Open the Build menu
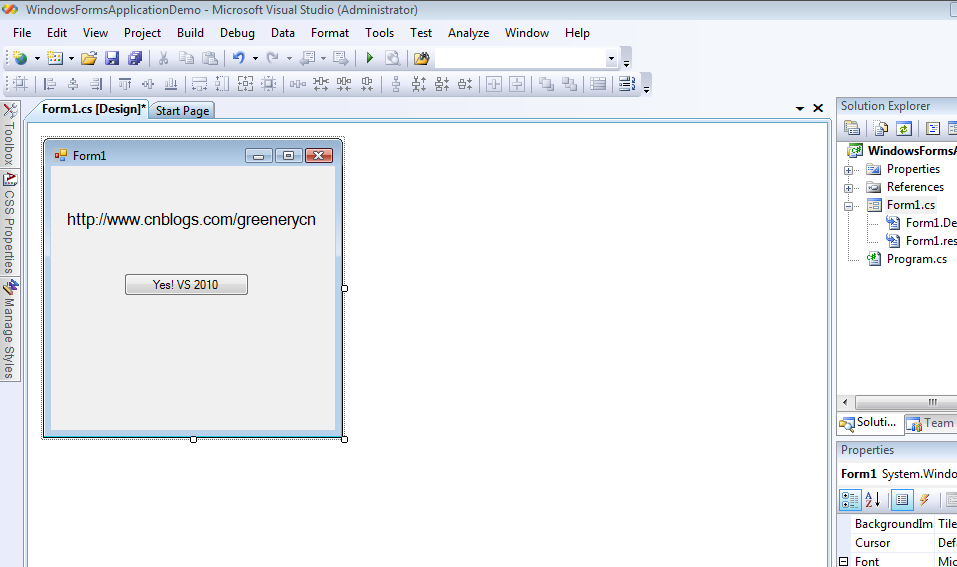Image resolution: width=957 pixels, height=567 pixels. tap(190, 33)
